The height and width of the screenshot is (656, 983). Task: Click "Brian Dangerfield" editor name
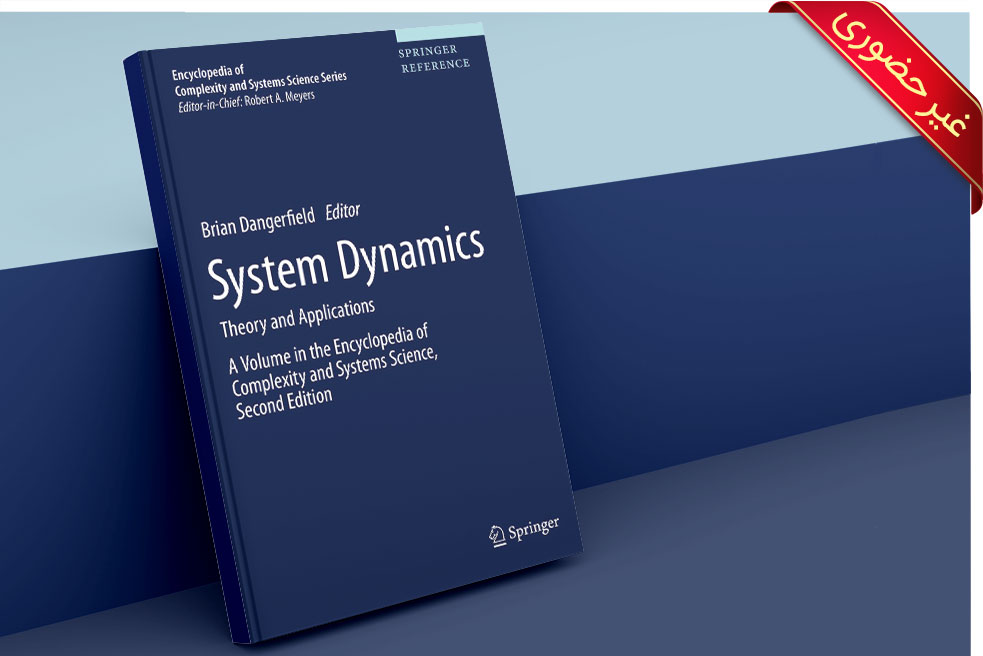pos(258,223)
